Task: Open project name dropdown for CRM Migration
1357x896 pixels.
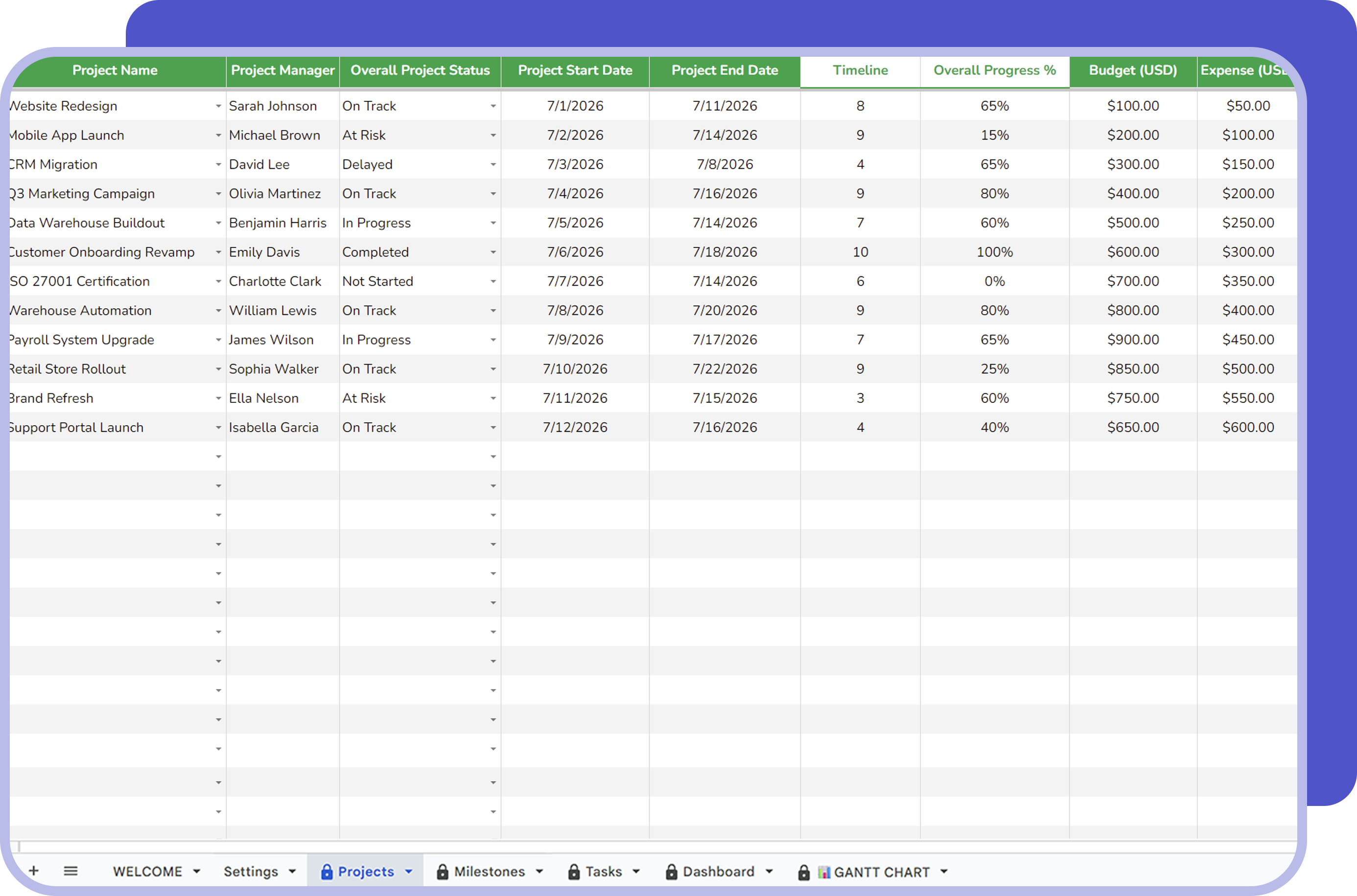Action: coord(218,164)
